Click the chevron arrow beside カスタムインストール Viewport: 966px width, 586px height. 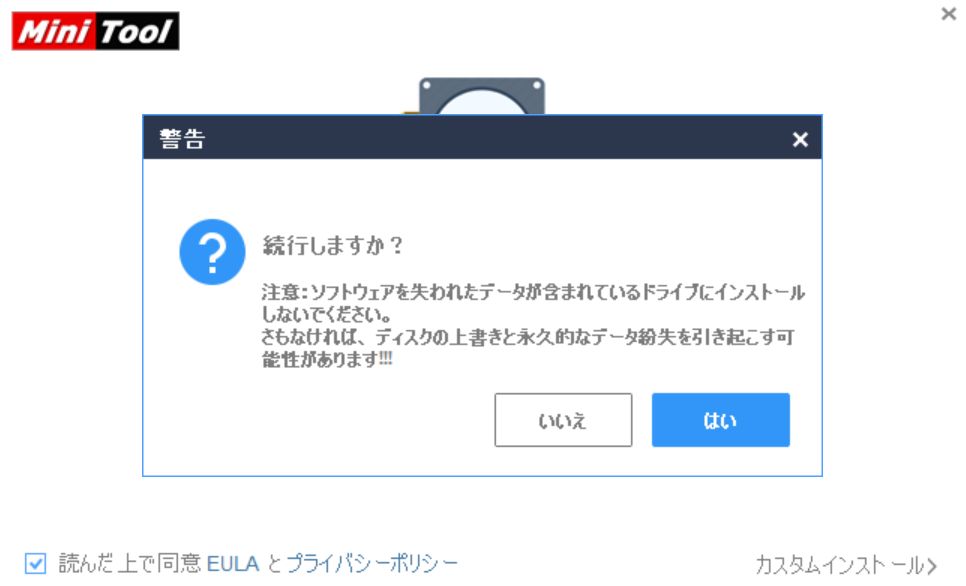click(x=931, y=565)
